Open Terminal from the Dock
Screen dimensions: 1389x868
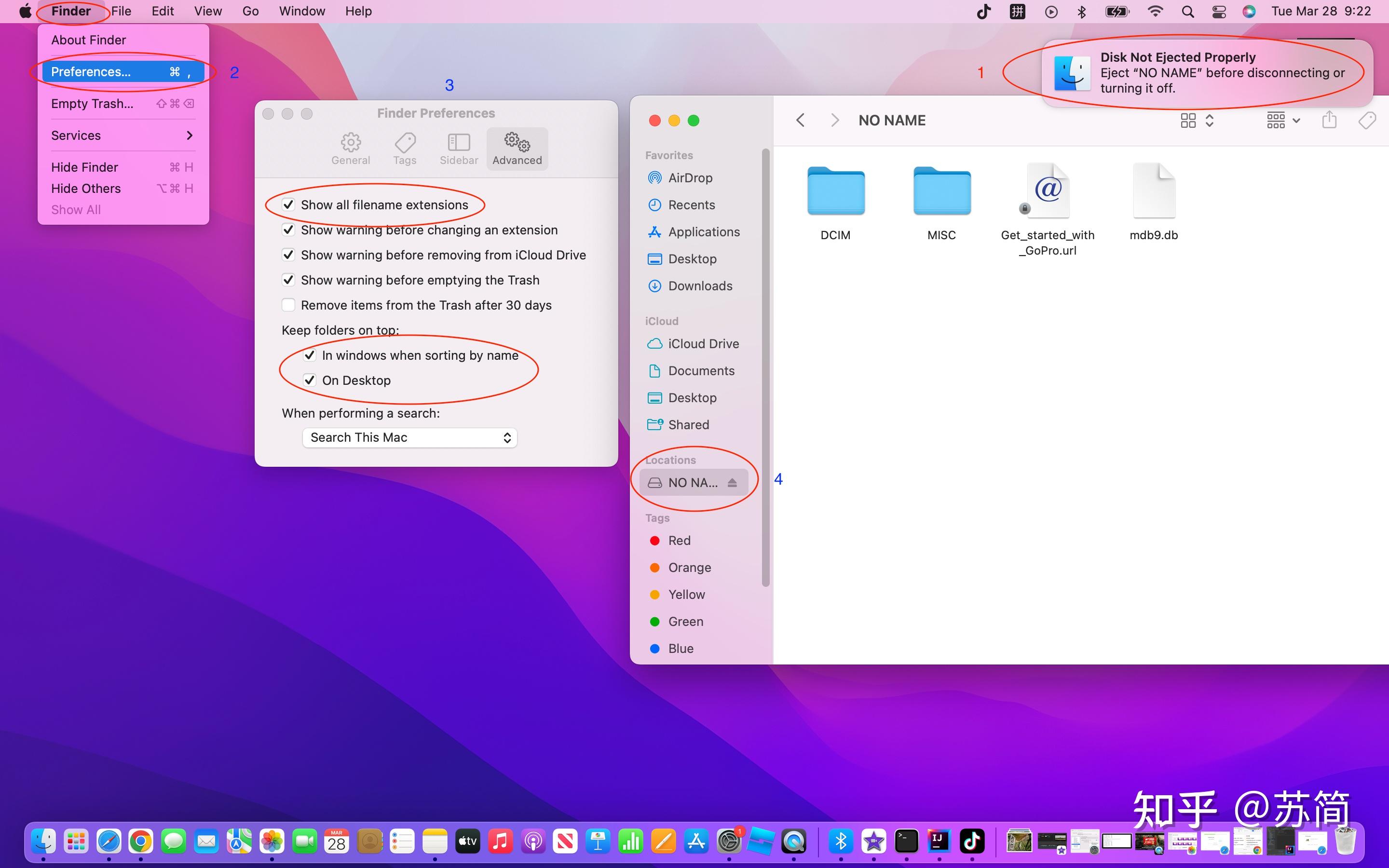907,841
